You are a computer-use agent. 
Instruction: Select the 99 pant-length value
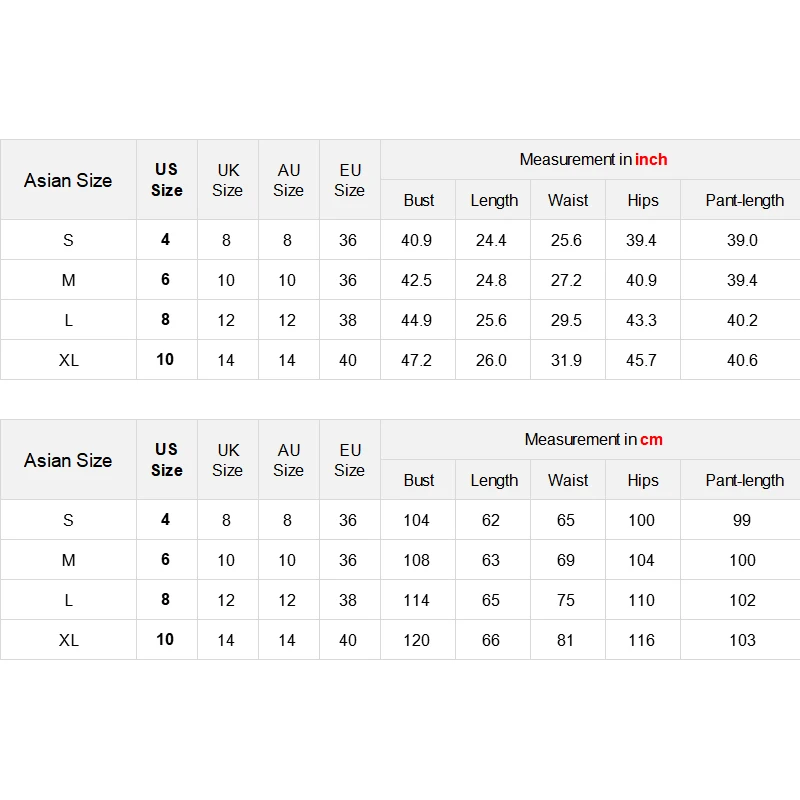742,520
